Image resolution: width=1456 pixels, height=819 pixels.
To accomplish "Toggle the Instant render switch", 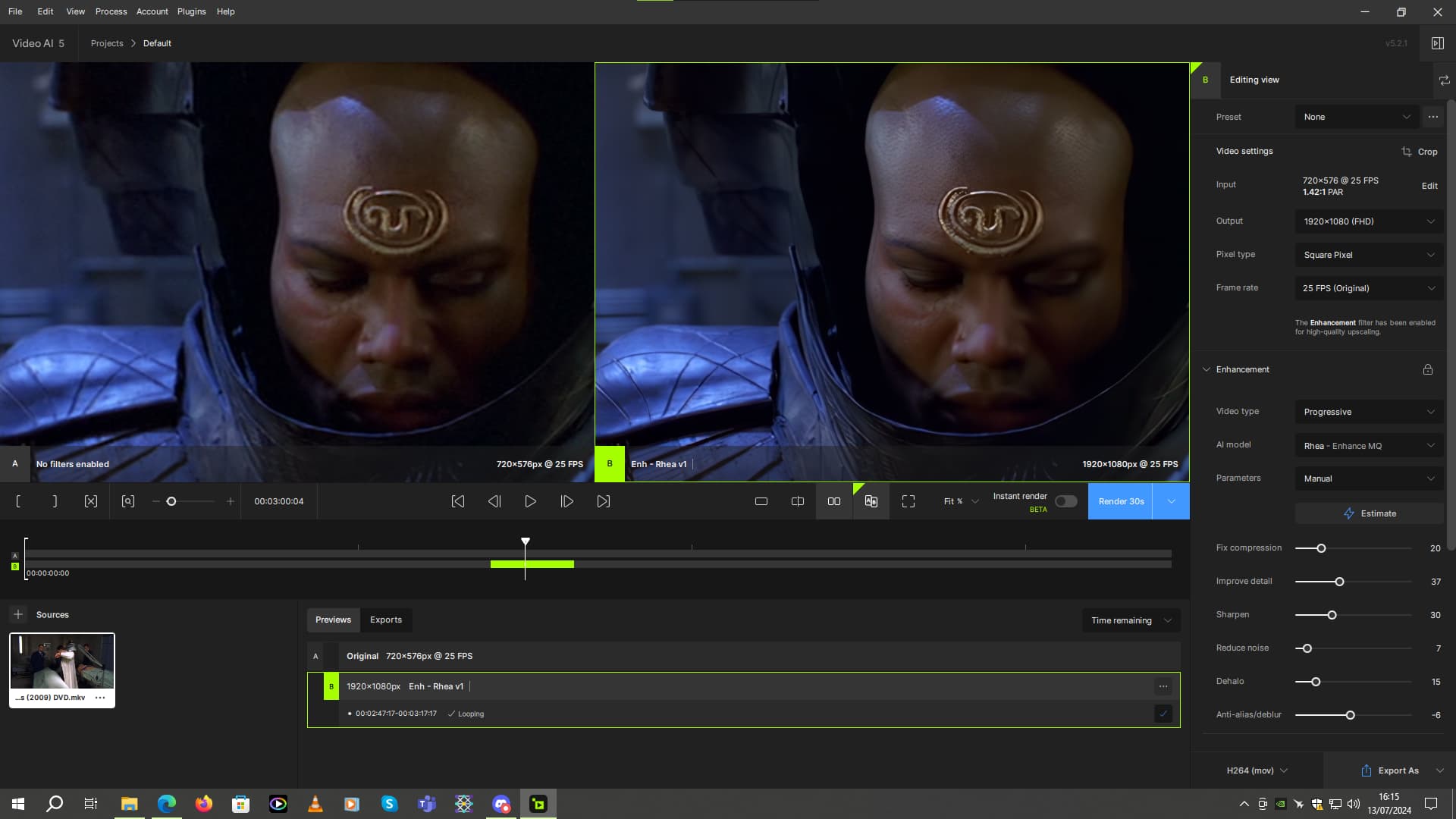I will [x=1065, y=501].
